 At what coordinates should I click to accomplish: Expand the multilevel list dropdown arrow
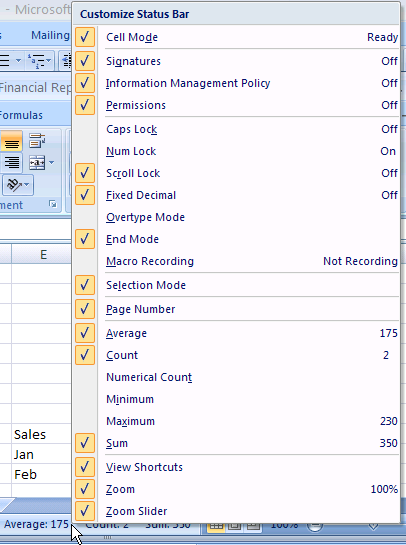coord(49,61)
